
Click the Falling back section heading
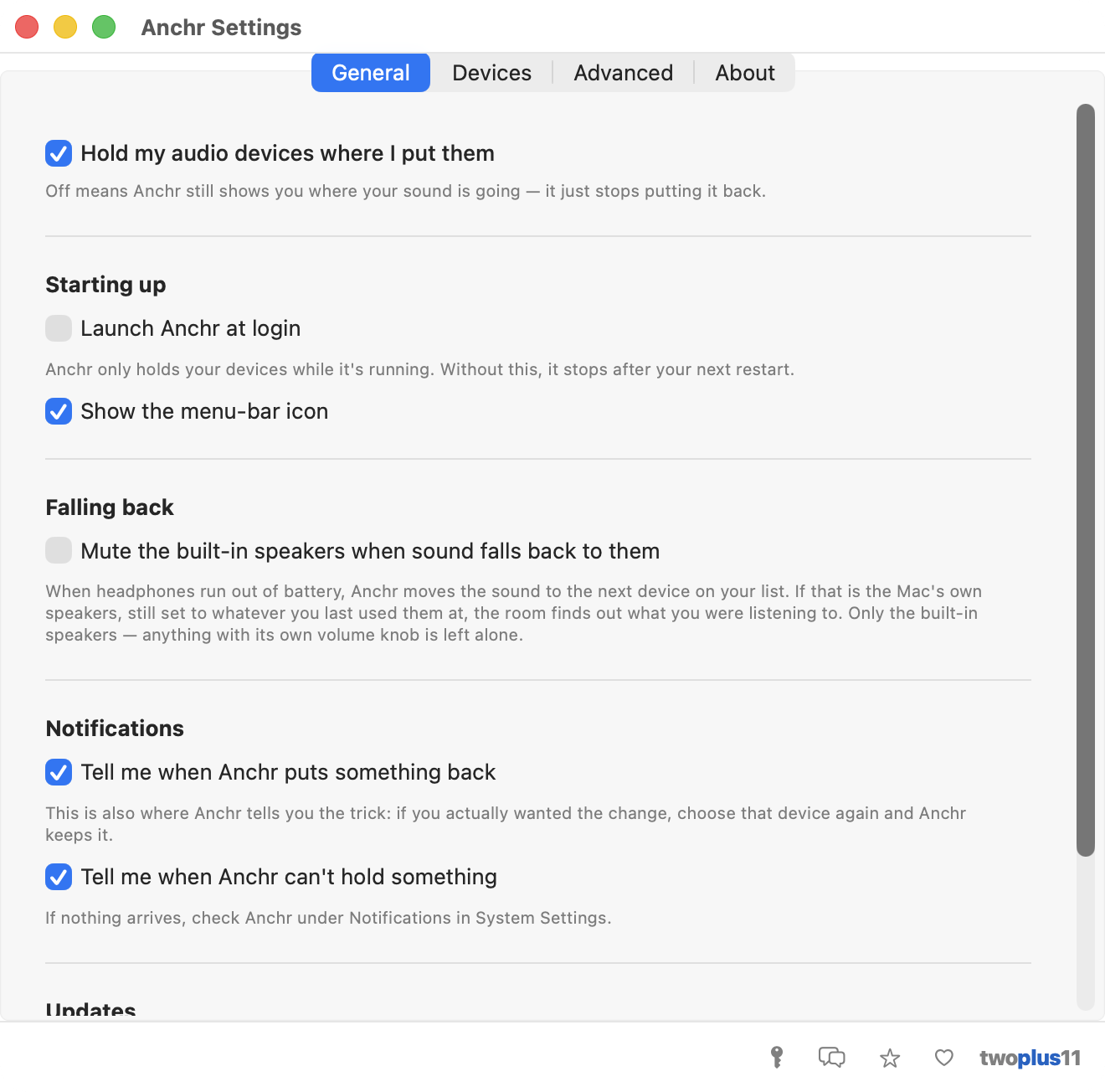click(110, 507)
